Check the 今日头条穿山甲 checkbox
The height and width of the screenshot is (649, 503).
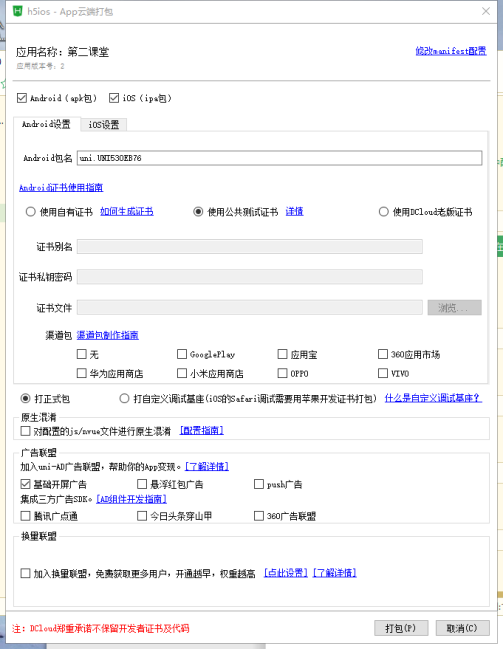[142, 516]
